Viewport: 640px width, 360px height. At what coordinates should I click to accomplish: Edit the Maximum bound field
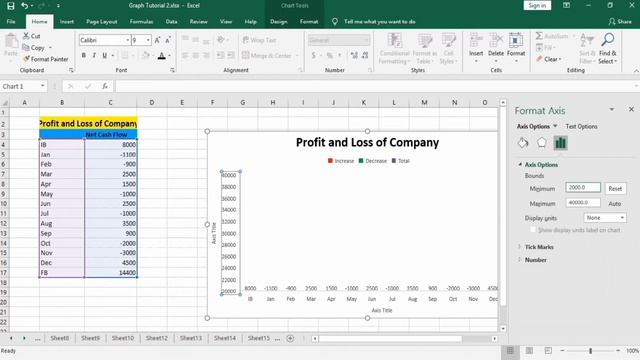[x=583, y=202]
